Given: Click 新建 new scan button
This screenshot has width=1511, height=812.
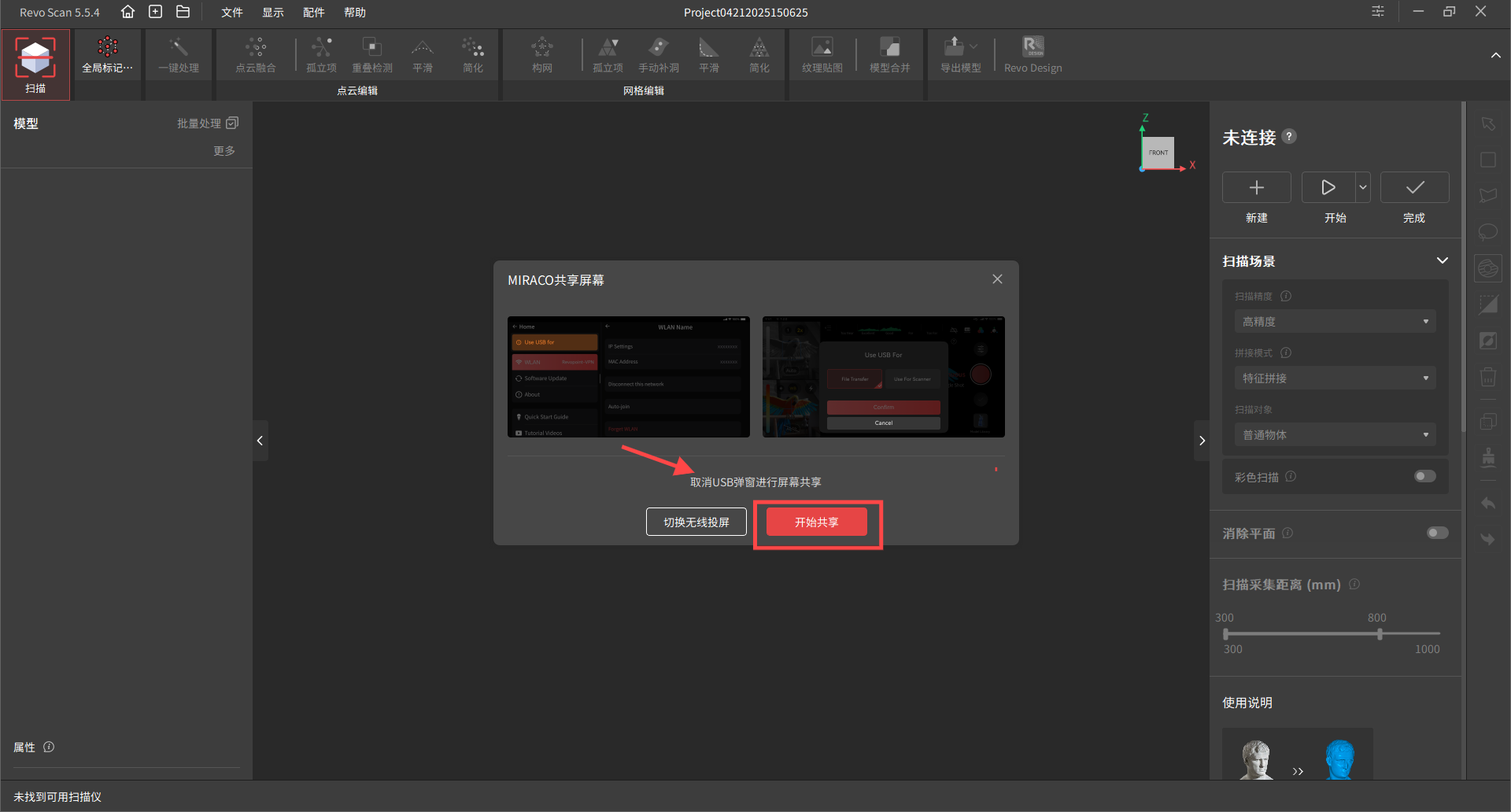Looking at the screenshot, I should [1257, 187].
